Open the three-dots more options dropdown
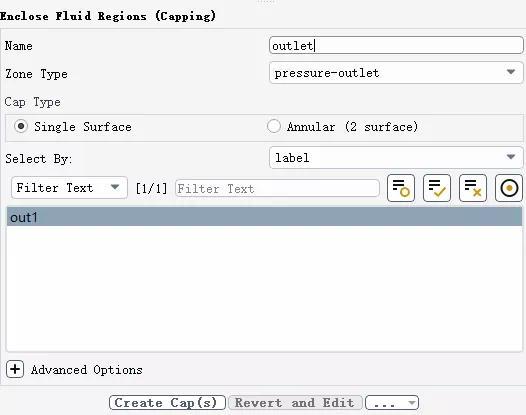 click(x=392, y=403)
